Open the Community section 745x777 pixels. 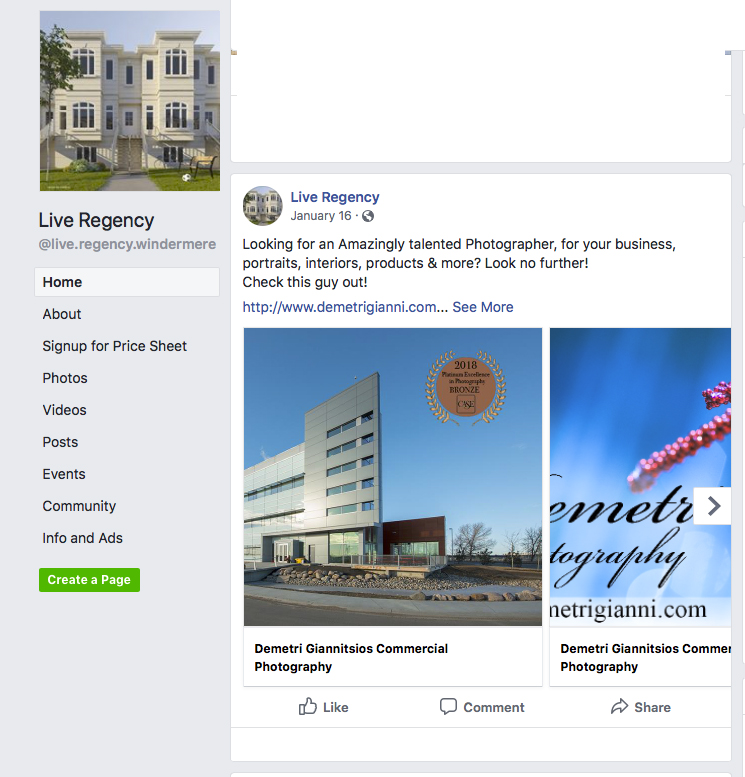pyautogui.click(x=79, y=506)
